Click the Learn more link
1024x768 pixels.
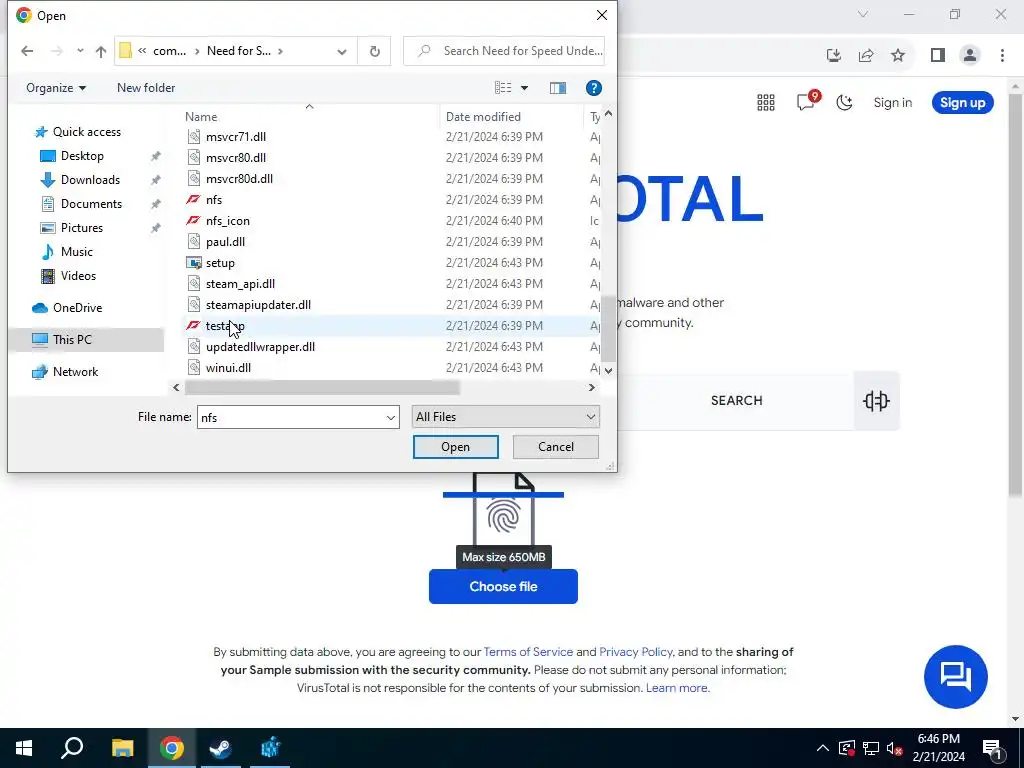pyautogui.click(x=677, y=688)
